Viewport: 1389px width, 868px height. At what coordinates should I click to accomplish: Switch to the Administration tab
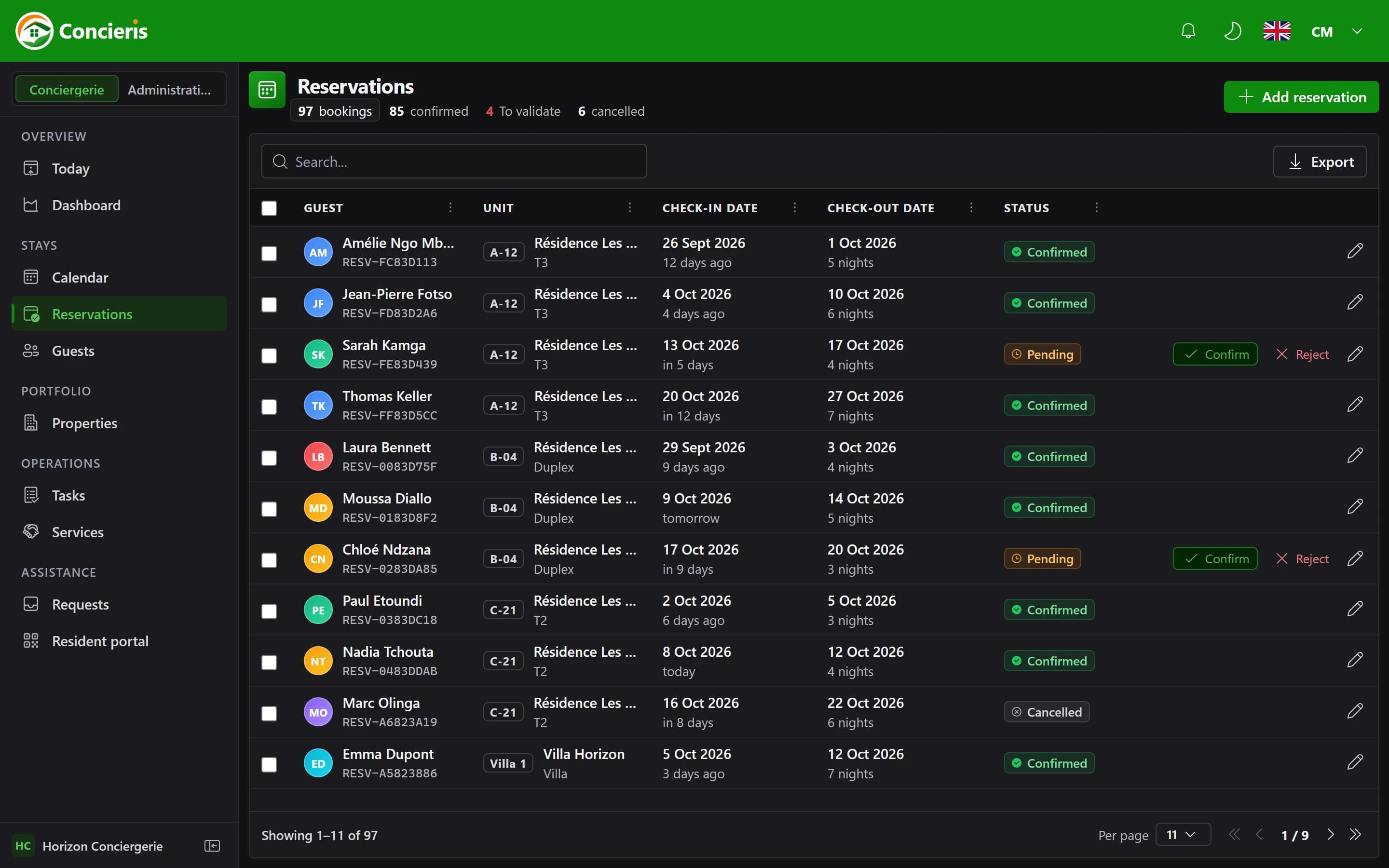click(x=169, y=90)
